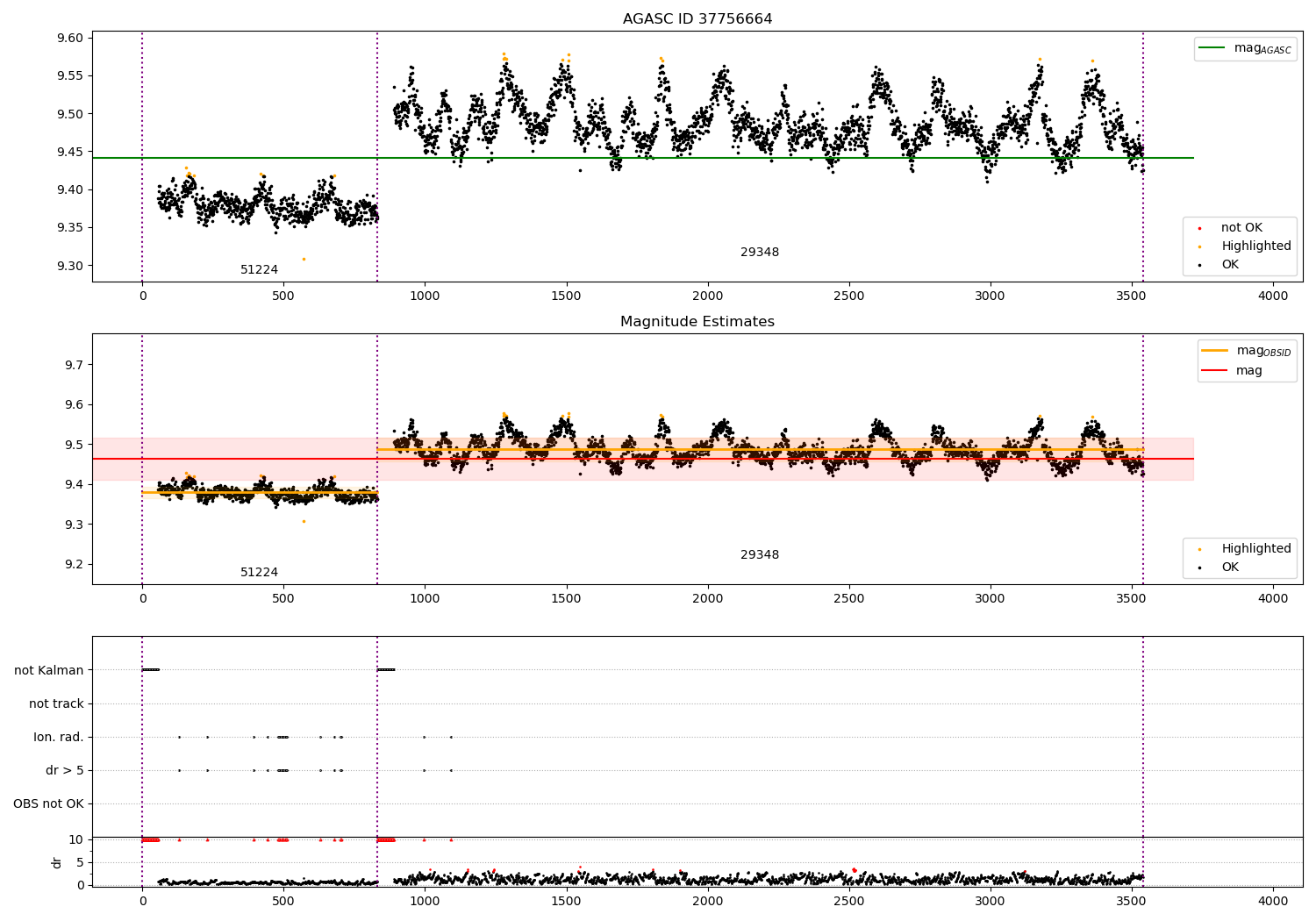This screenshot has height=921, width=1316.
Task: Click the mag OBSID legend label
Action: (1264, 351)
